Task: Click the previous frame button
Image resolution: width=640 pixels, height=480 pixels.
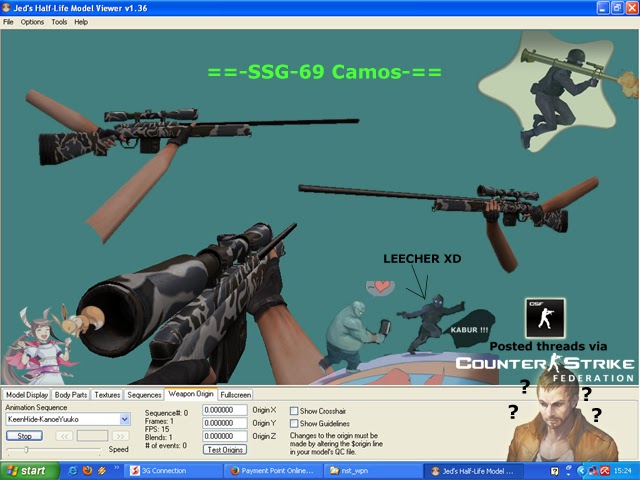Action: [64, 436]
